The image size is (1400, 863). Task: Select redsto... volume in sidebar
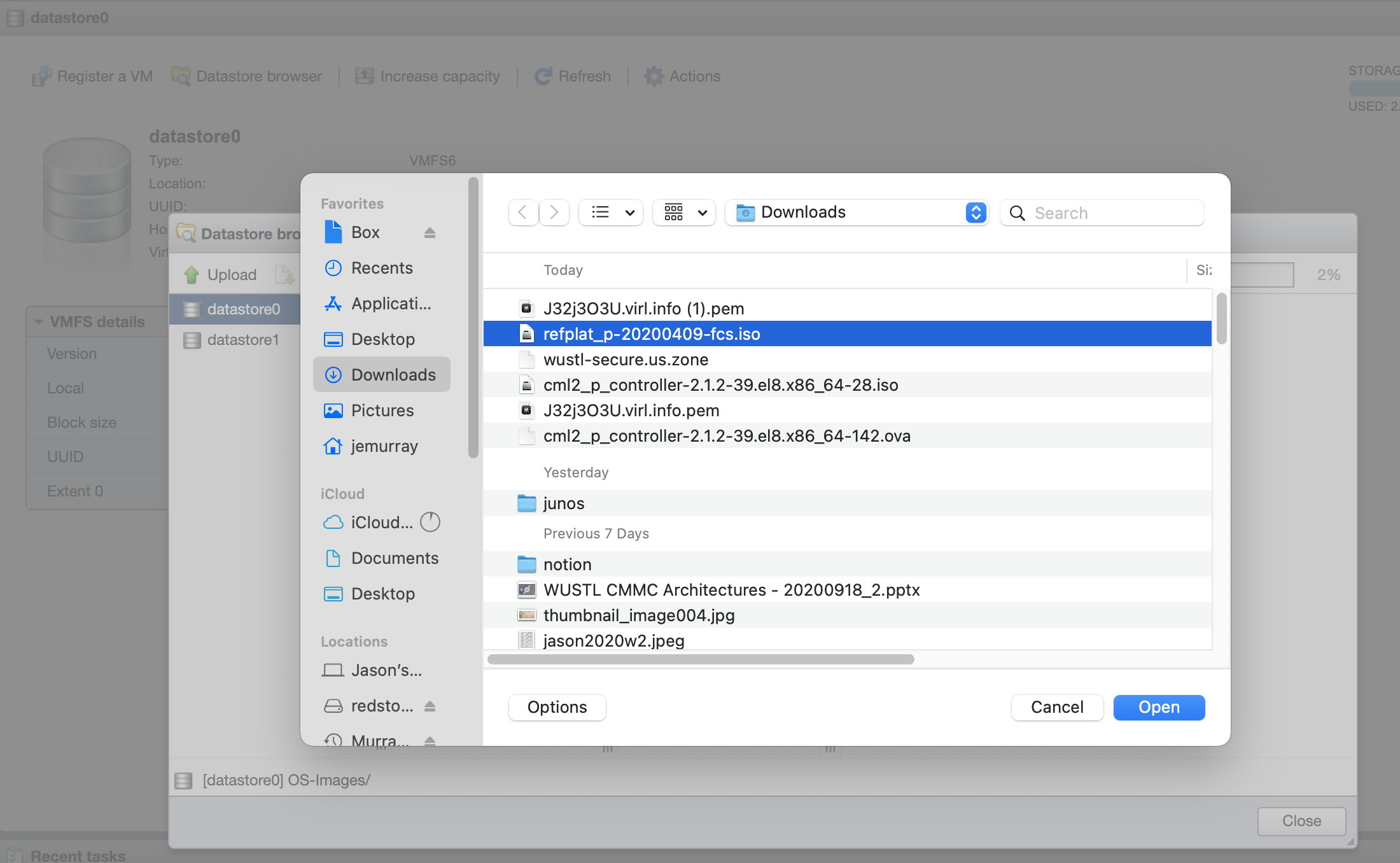click(x=369, y=706)
